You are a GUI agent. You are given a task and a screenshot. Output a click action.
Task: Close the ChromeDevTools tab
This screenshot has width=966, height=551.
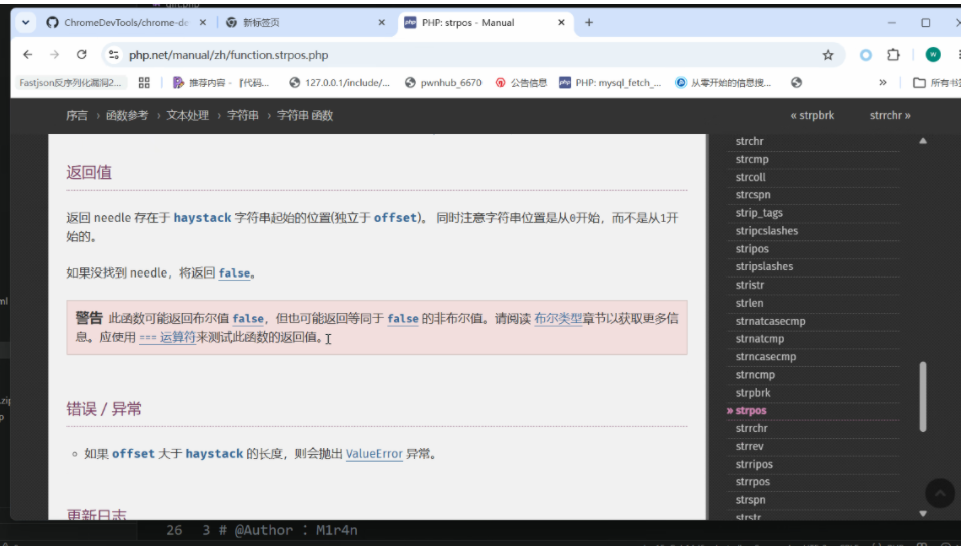(203, 23)
